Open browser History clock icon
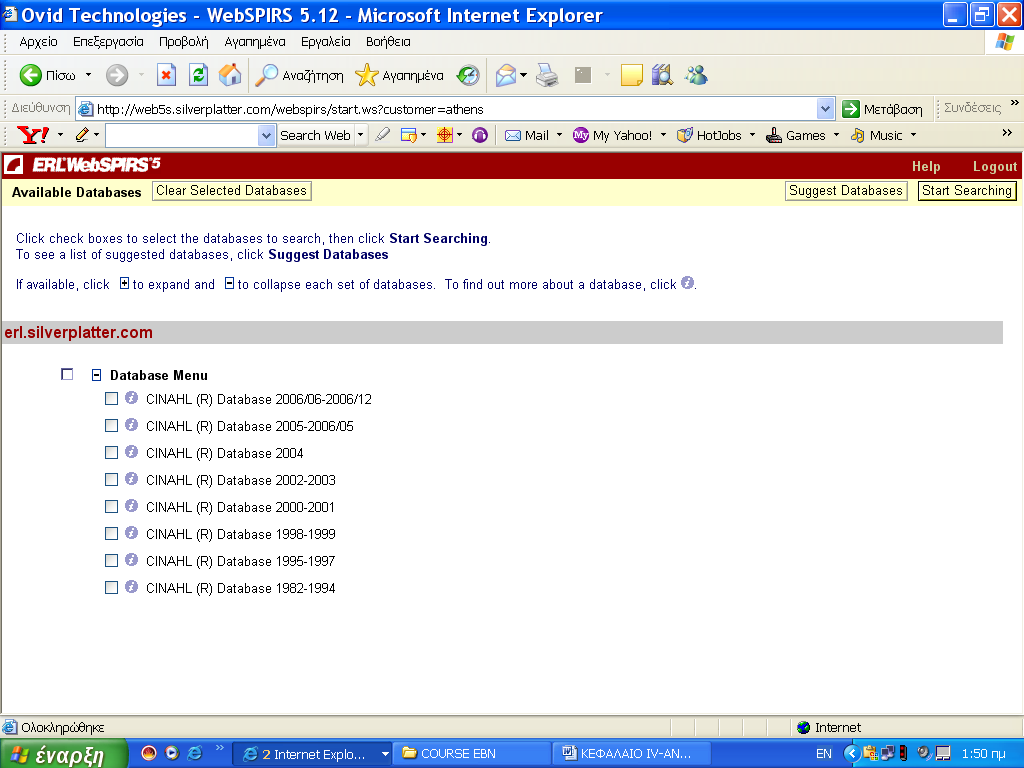Screen dimensions: 1024x768 [468, 75]
